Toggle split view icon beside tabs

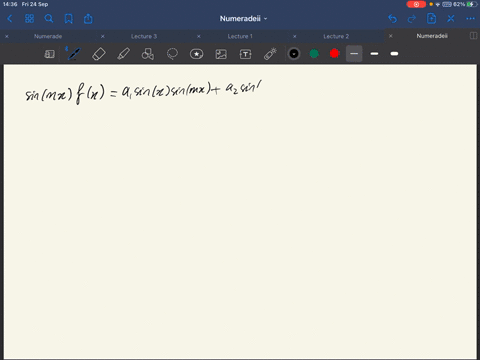pyautogui.click(x=473, y=36)
